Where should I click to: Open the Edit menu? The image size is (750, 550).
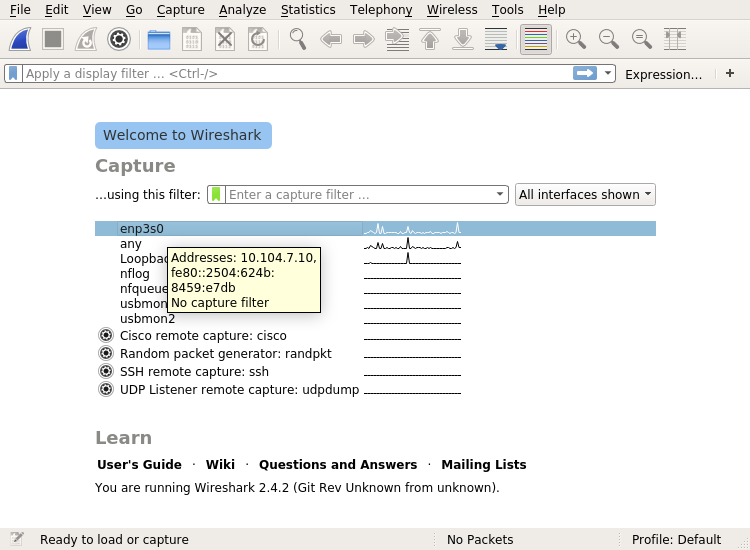click(56, 10)
